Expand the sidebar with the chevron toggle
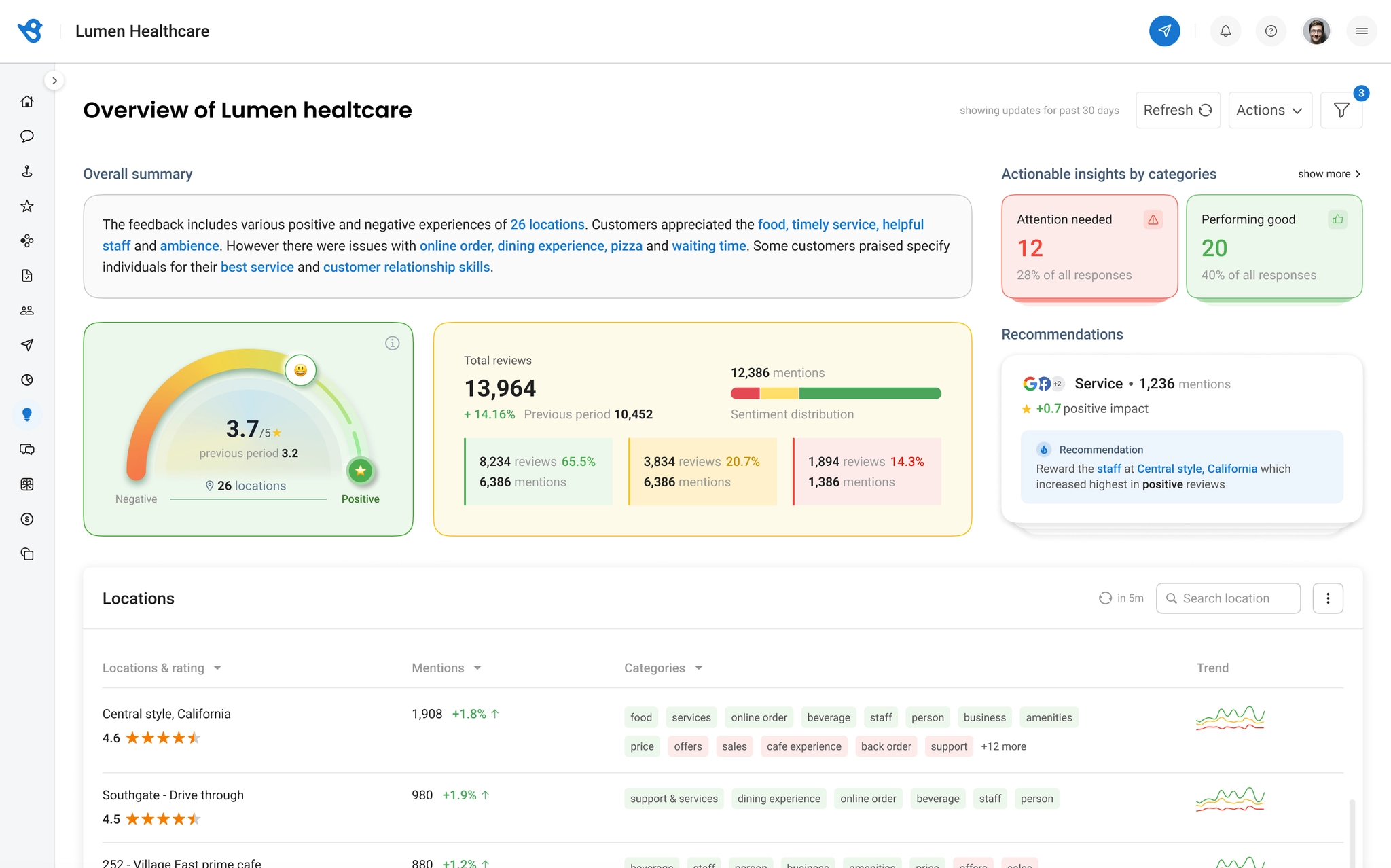The height and width of the screenshot is (868, 1391). pos(54,80)
